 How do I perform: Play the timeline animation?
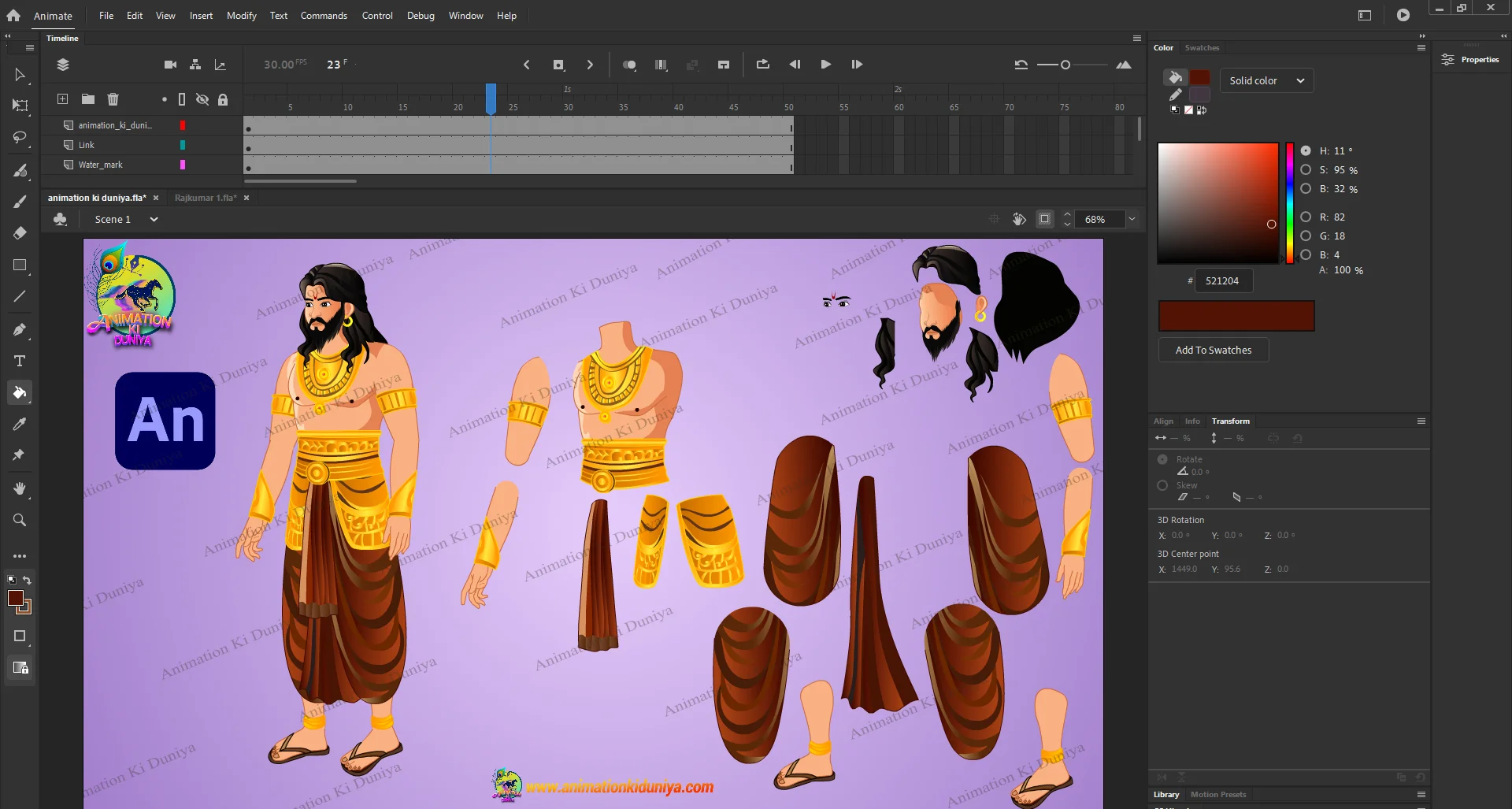point(825,65)
